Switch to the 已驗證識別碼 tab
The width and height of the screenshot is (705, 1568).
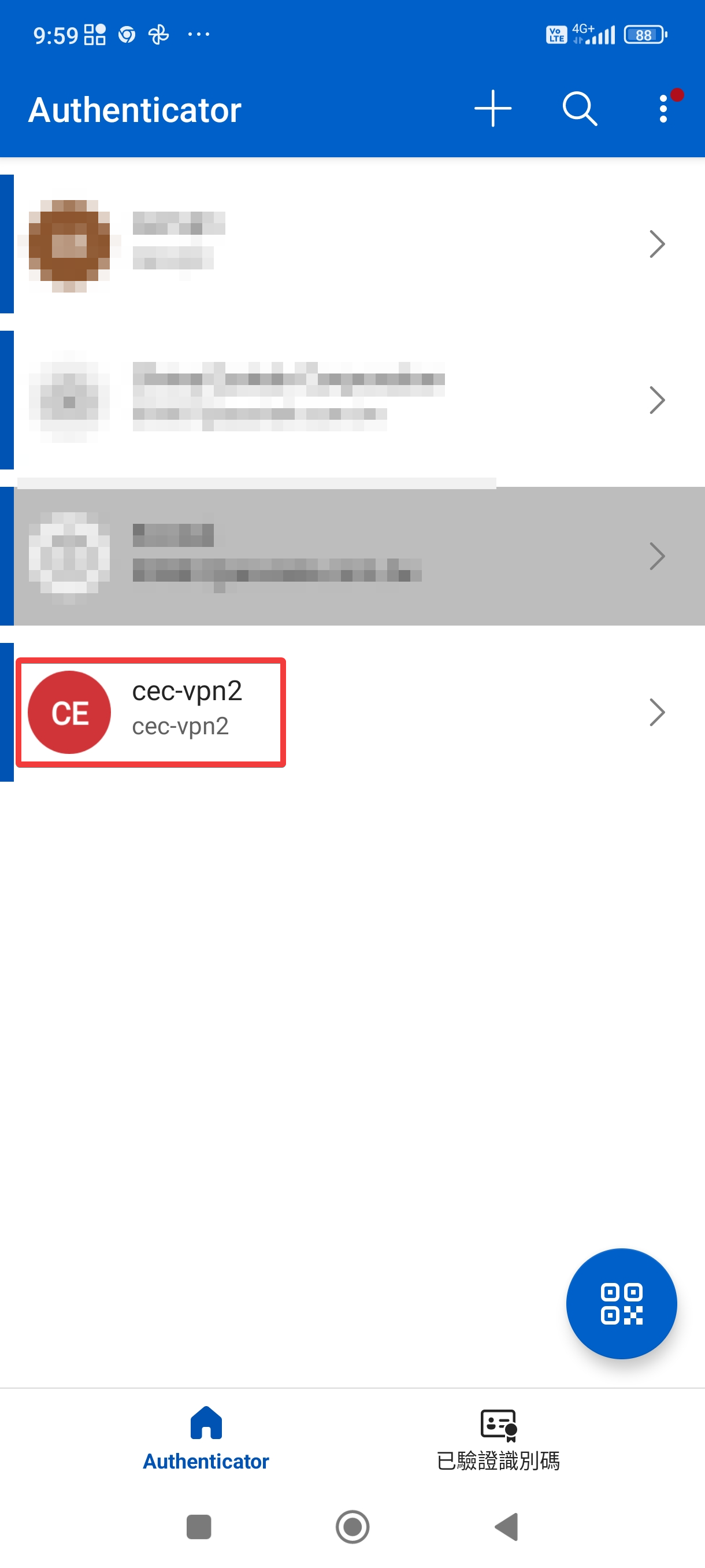[x=498, y=1439]
